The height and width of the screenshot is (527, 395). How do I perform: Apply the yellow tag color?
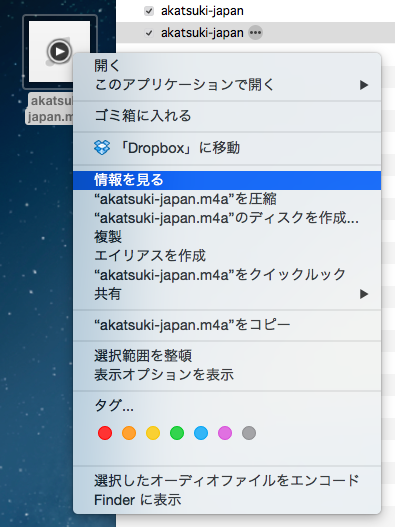click(153, 433)
